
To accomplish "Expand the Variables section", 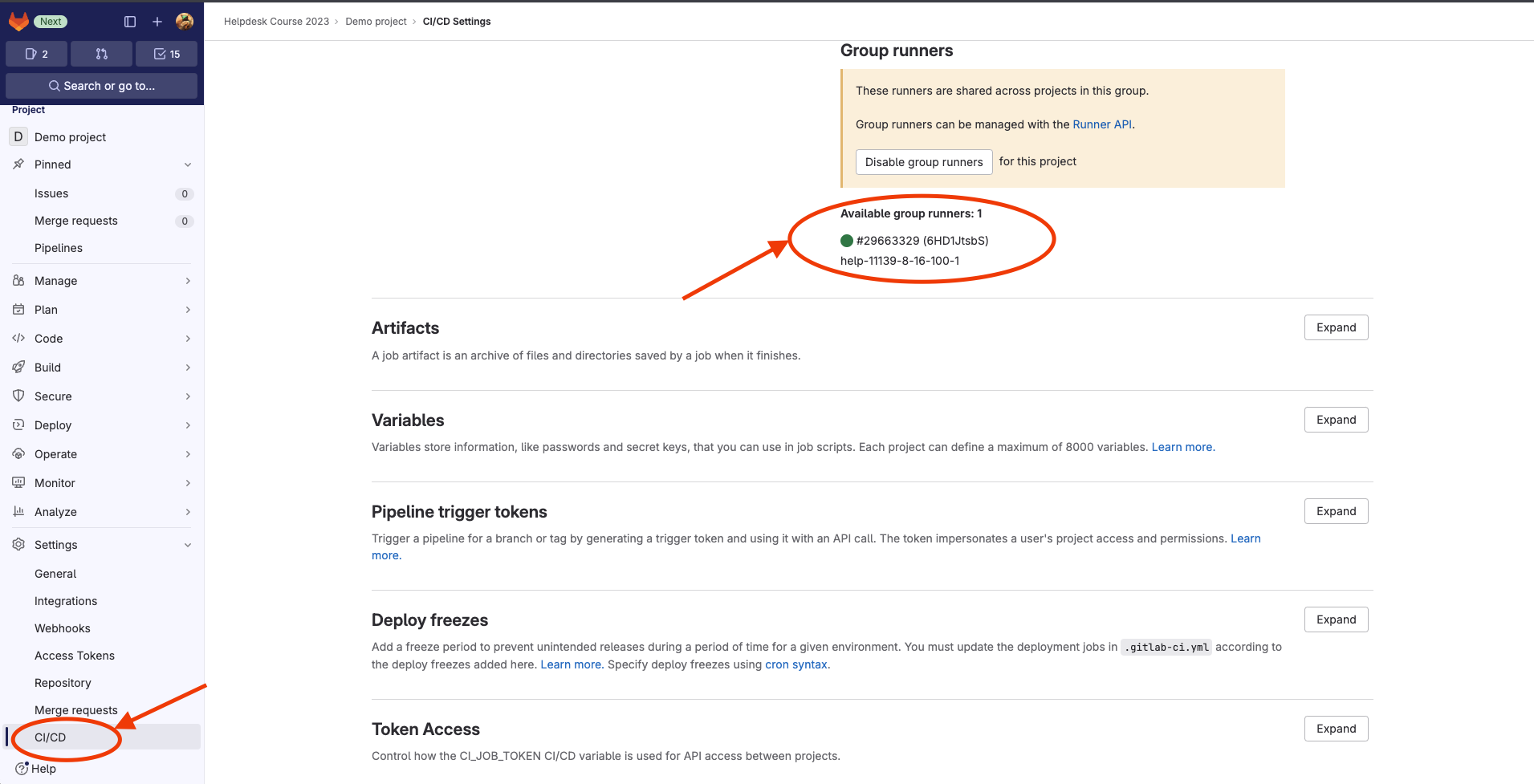I will (1336, 420).
